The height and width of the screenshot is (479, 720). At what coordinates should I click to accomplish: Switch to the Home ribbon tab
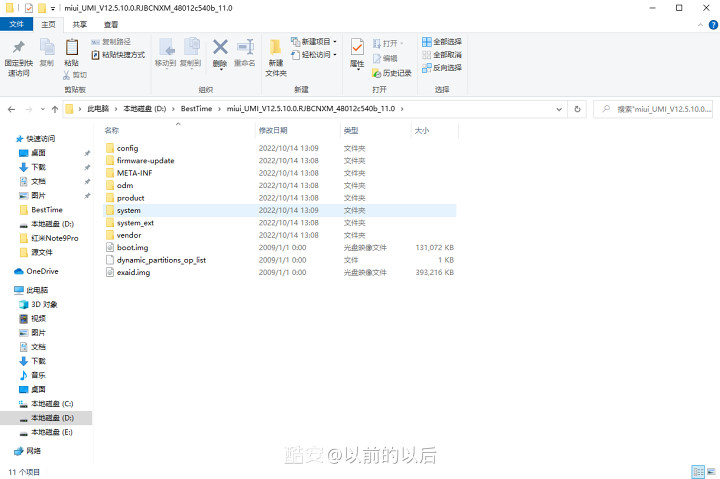[48, 24]
